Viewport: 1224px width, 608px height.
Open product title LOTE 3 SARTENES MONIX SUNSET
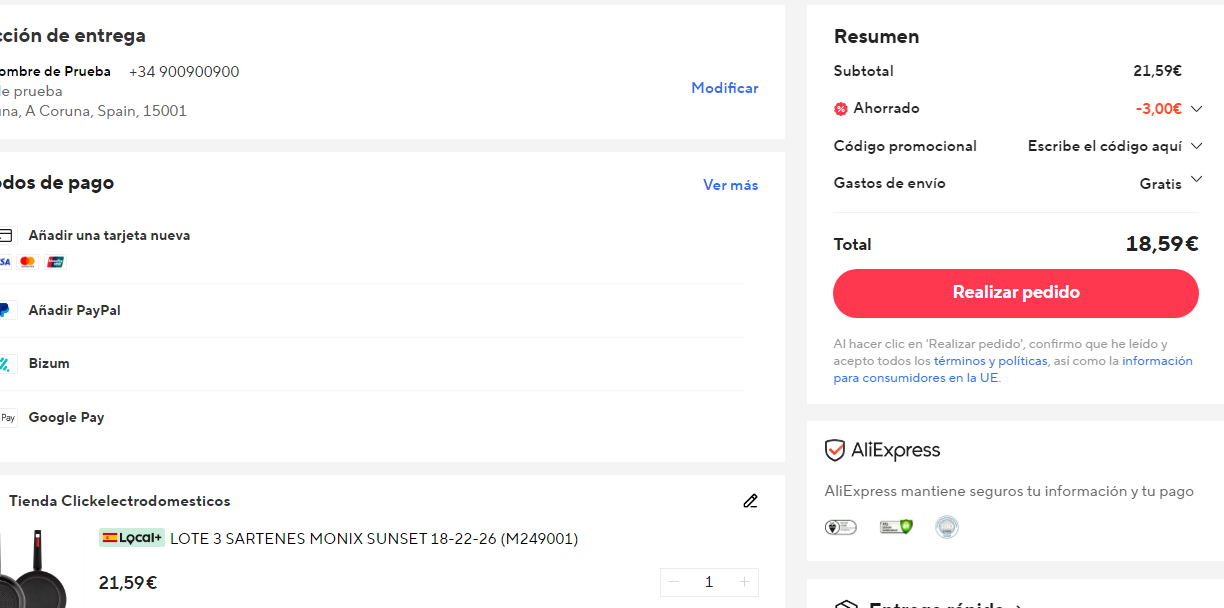374,539
